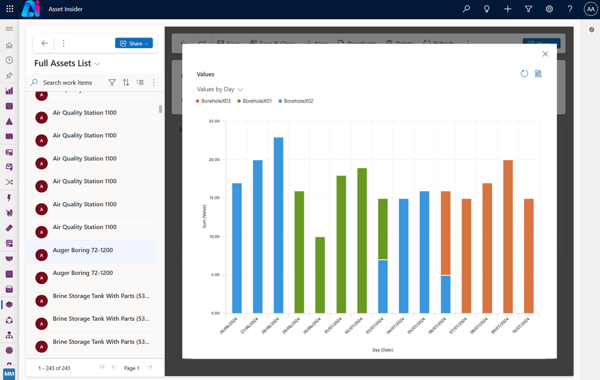Screen dimensions: 600x380
Task: Open the MM area switcher at sidebar bottom
Action: 9,374
